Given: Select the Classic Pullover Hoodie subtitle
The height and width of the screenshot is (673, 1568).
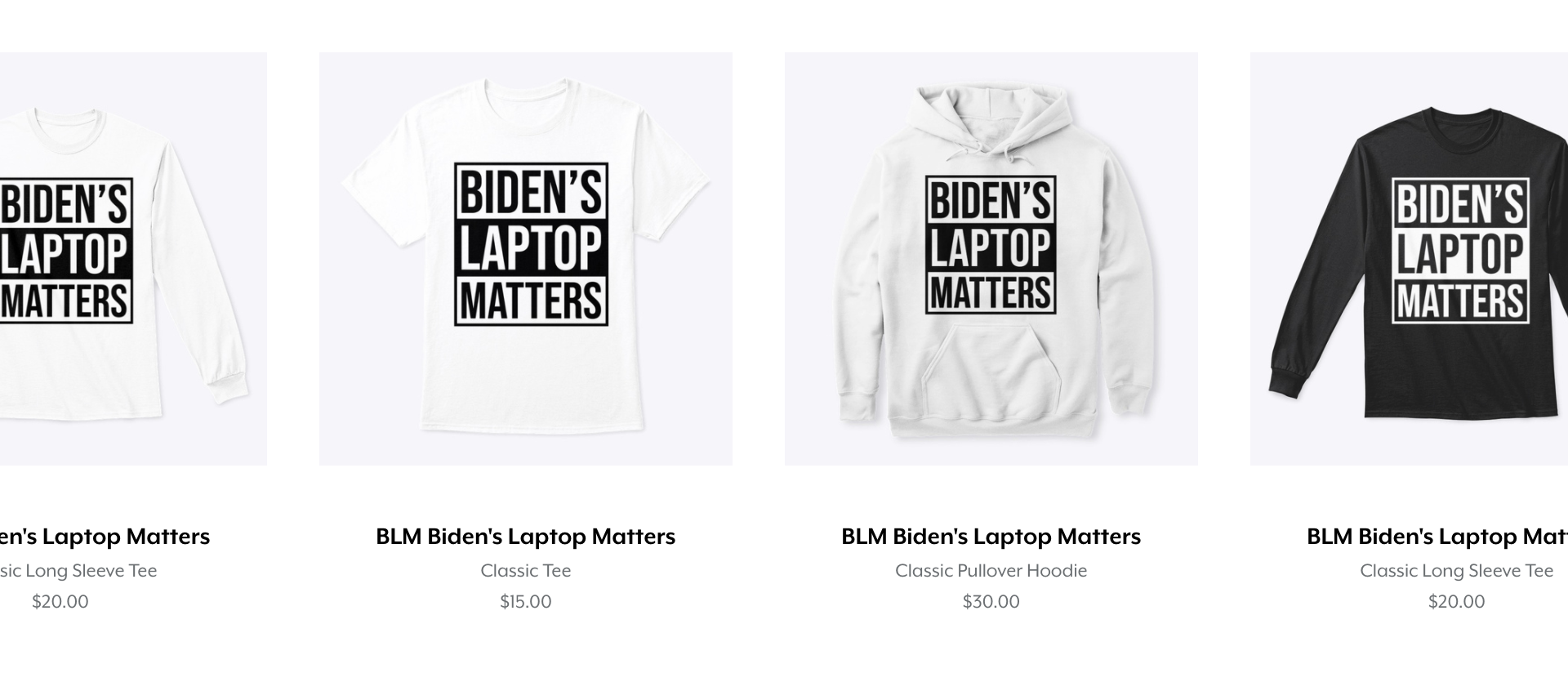Looking at the screenshot, I should [991, 571].
